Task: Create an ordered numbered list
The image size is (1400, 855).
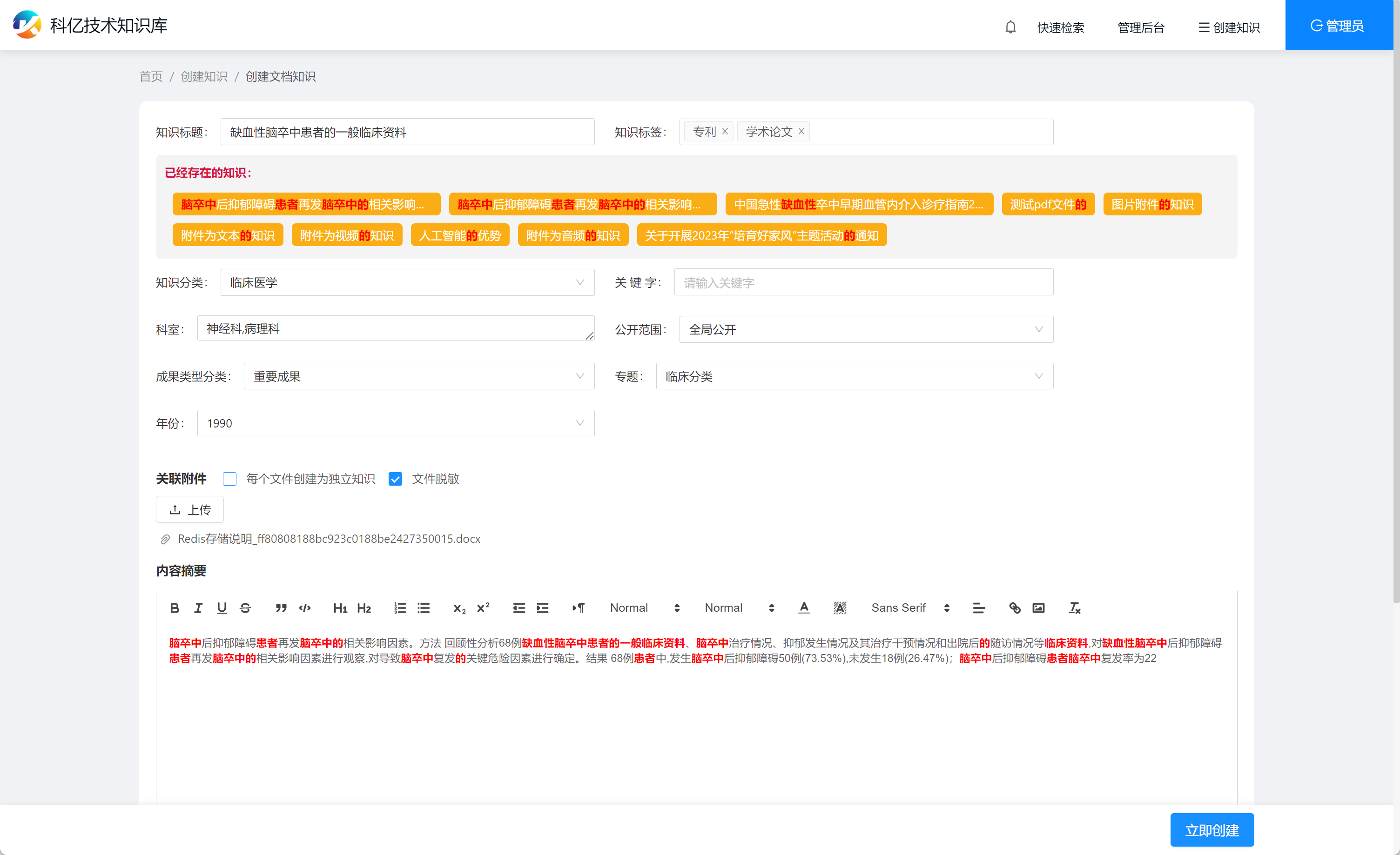Action: pos(400,608)
